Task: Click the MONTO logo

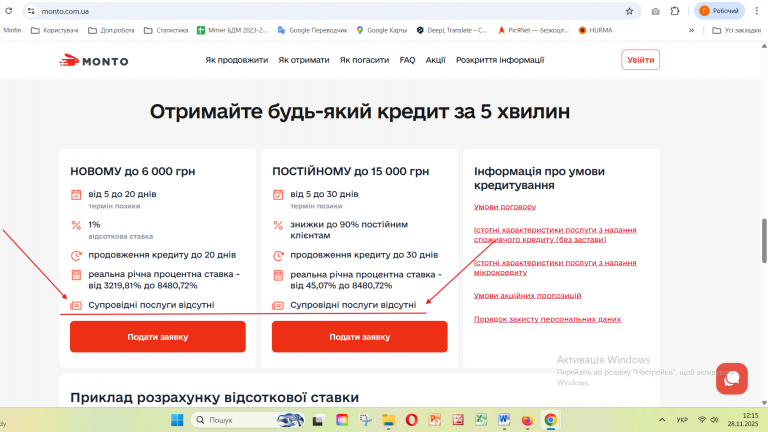Action: (94, 61)
